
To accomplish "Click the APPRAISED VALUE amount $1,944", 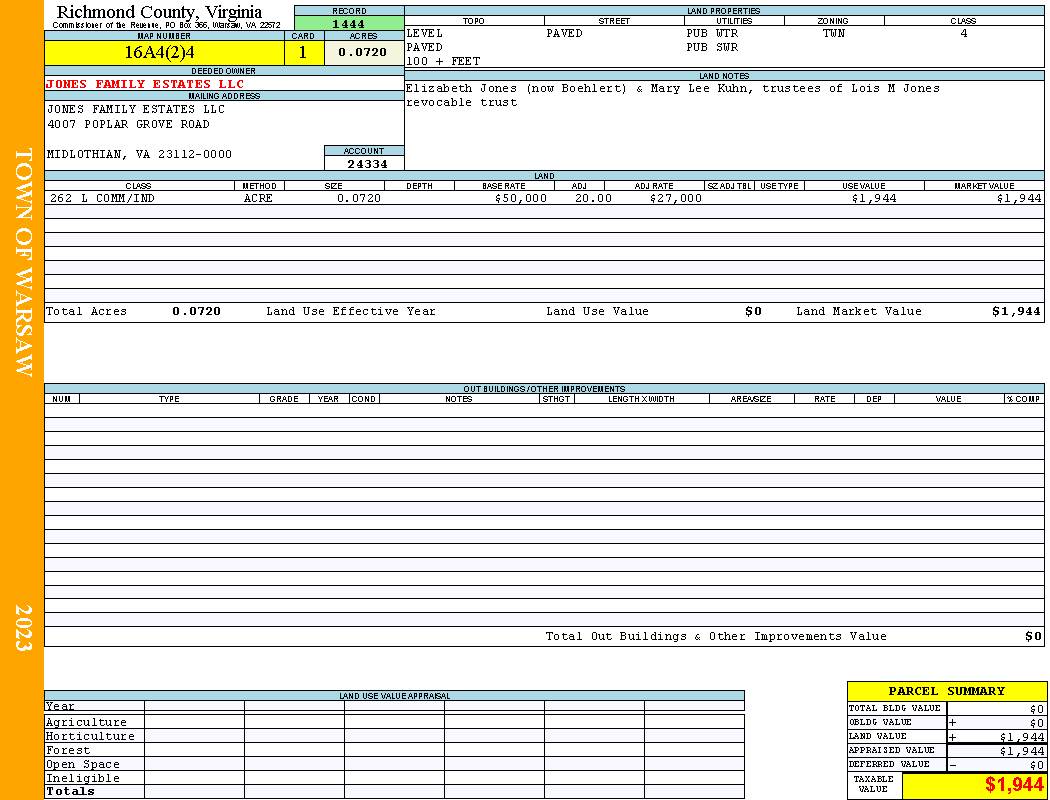I will (1022, 751).
